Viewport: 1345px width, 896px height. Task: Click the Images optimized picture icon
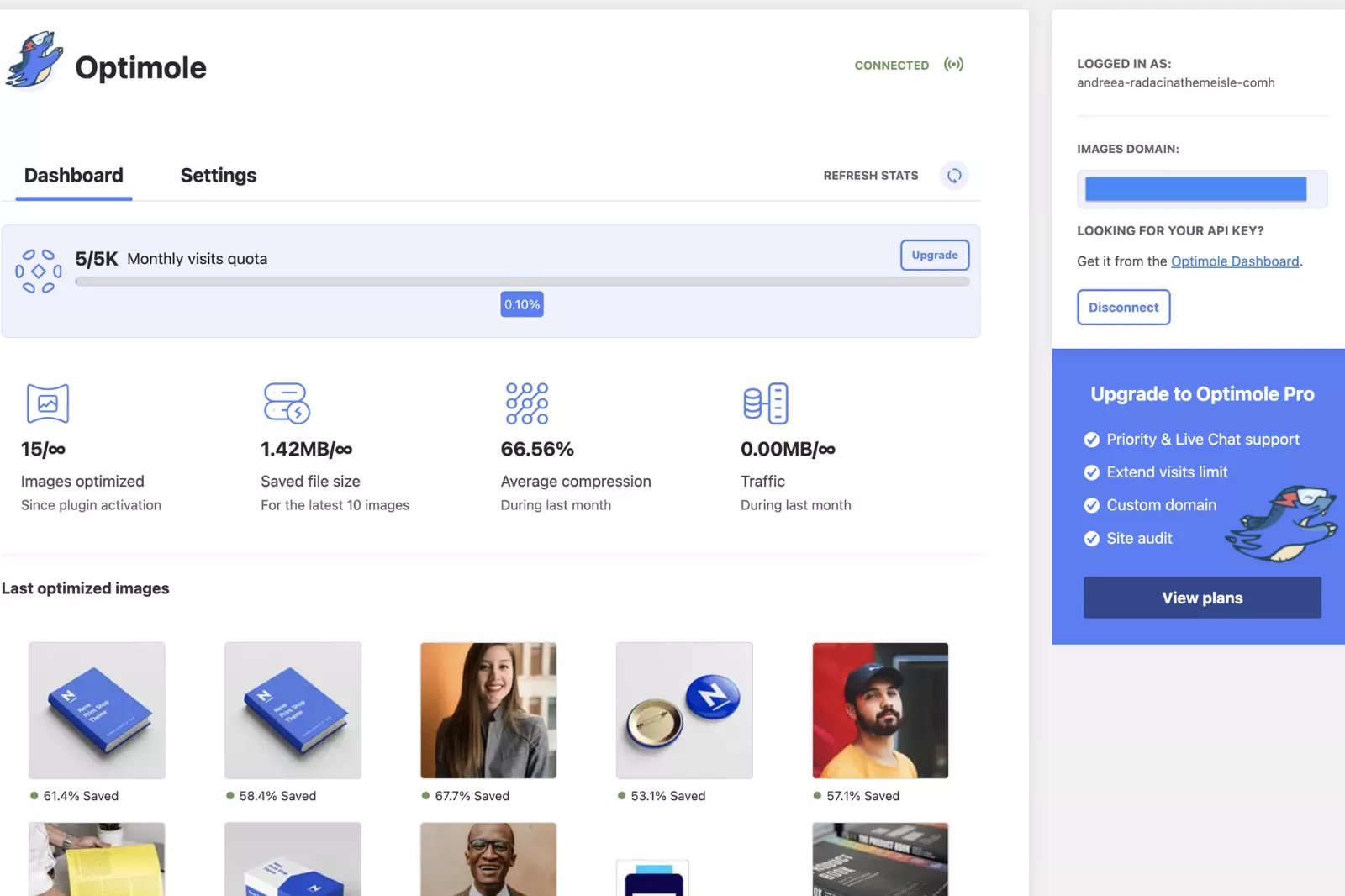point(48,403)
